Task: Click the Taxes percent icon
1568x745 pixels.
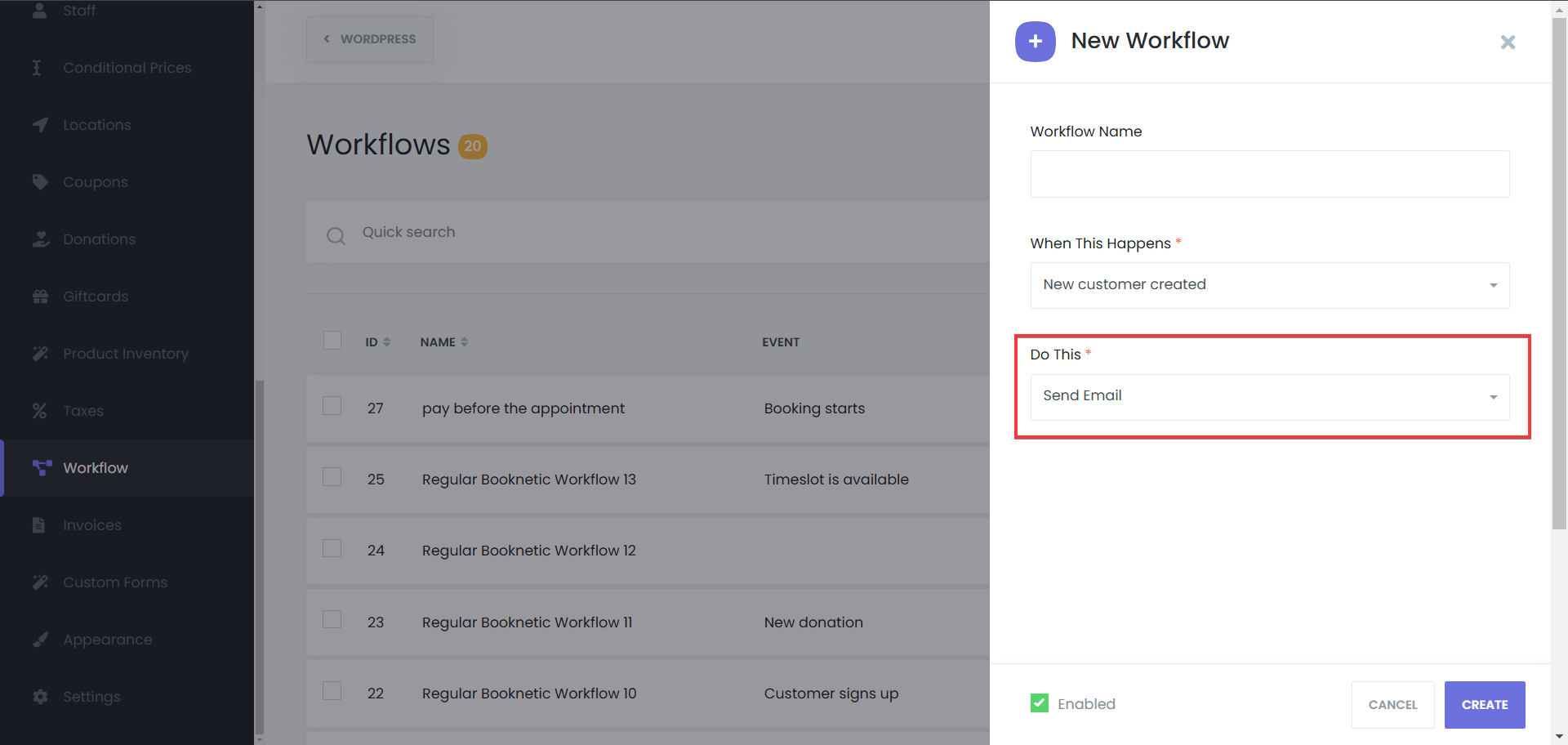Action: 39,411
